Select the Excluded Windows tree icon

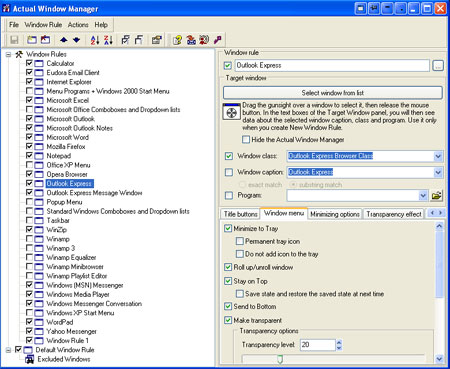[30, 359]
